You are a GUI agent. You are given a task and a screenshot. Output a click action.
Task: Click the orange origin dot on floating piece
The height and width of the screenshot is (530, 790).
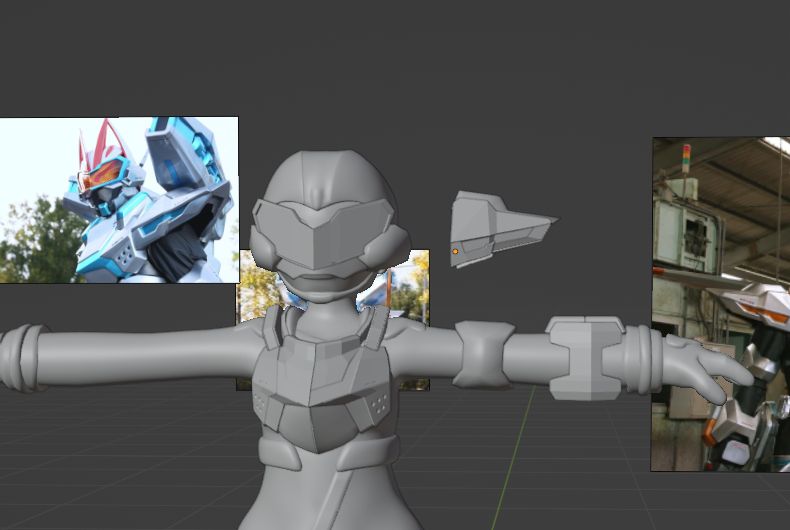point(455,251)
